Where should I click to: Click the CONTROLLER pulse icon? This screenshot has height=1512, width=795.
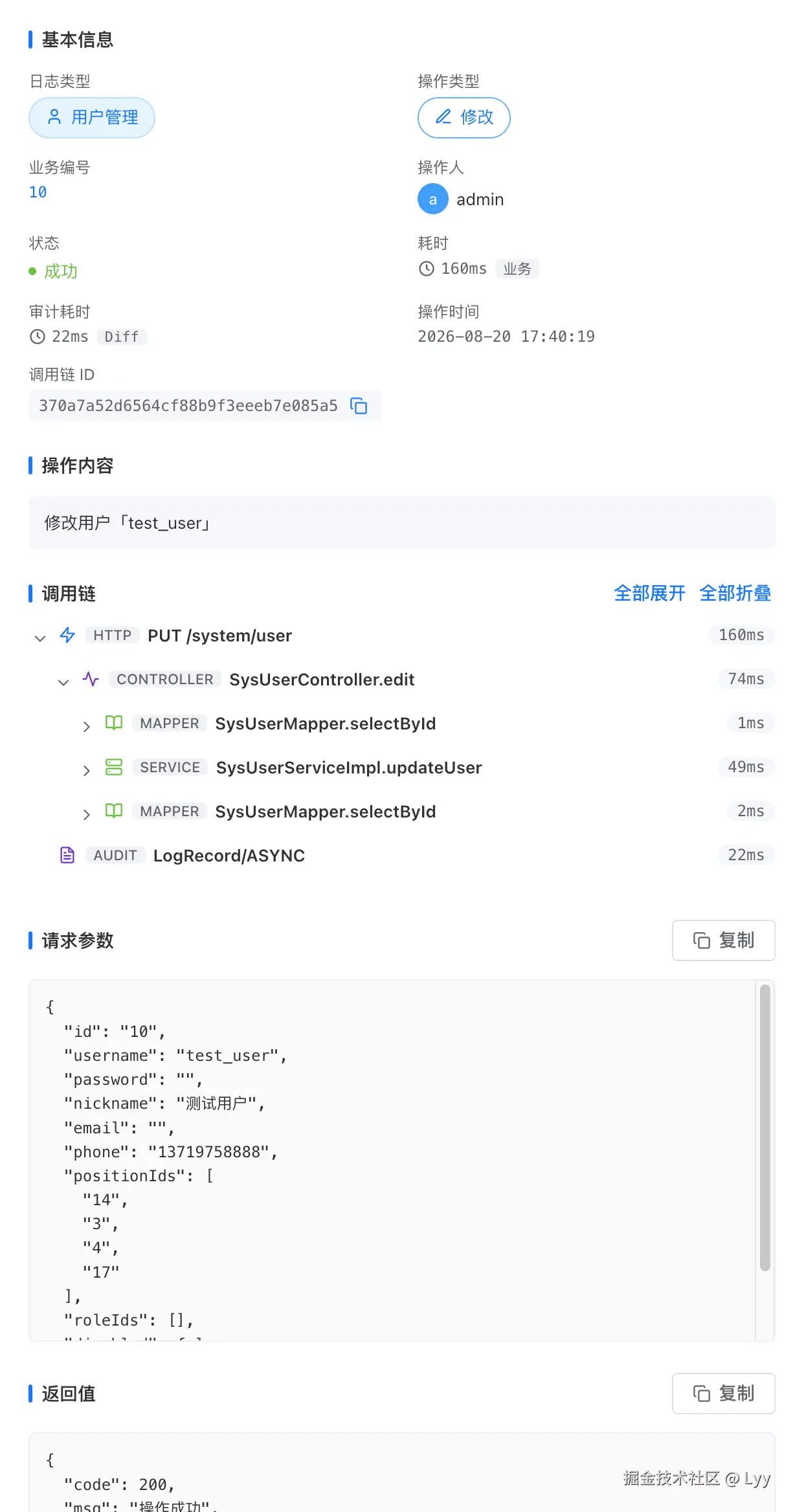coord(91,679)
